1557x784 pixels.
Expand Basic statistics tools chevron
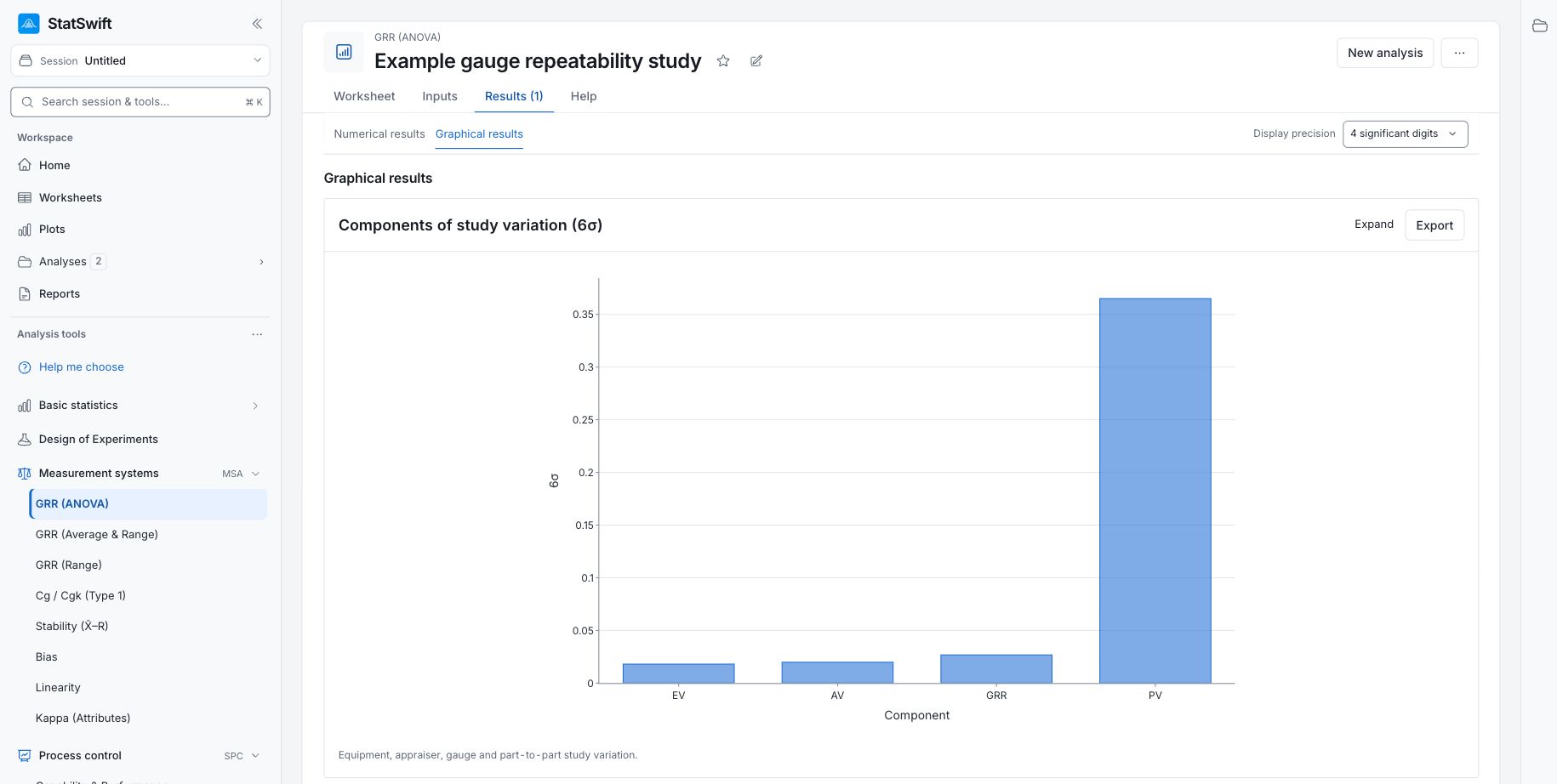(x=255, y=406)
